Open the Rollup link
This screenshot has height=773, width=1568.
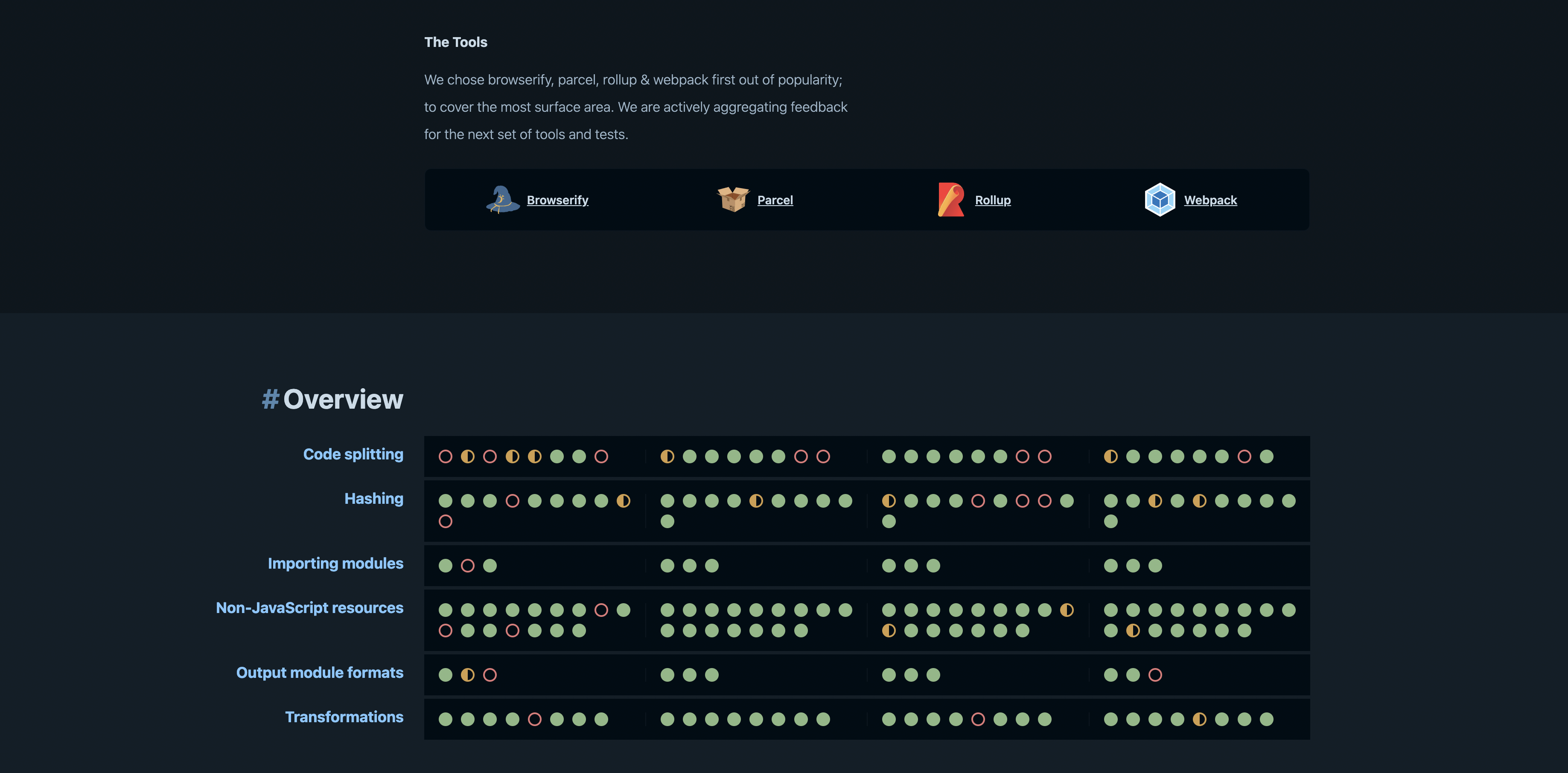click(x=993, y=200)
